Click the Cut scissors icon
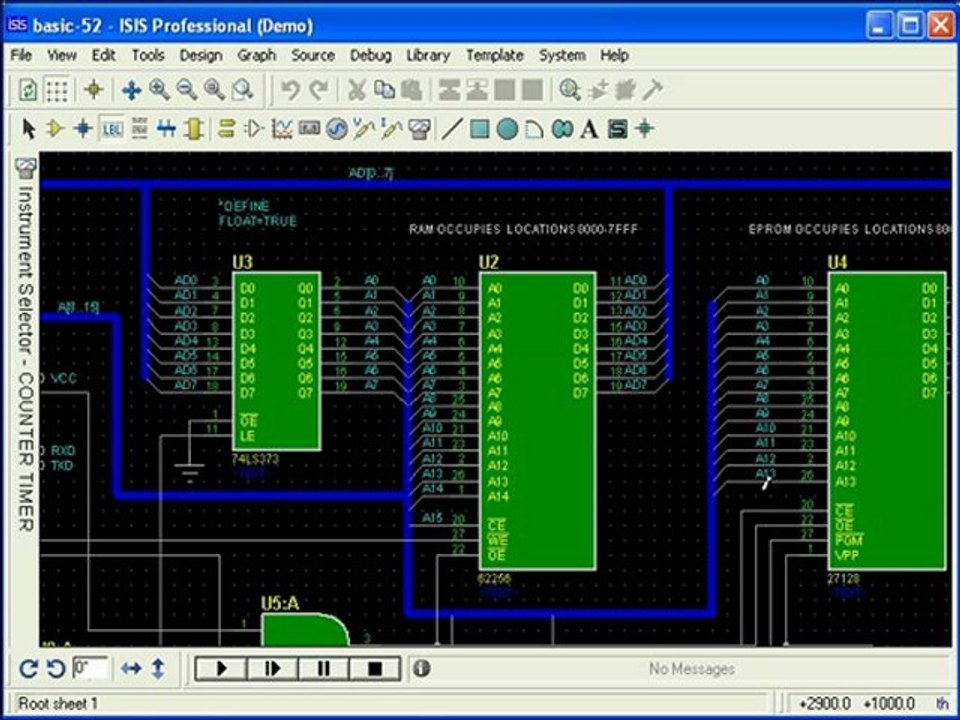The width and height of the screenshot is (960, 720). click(x=356, y=90)
